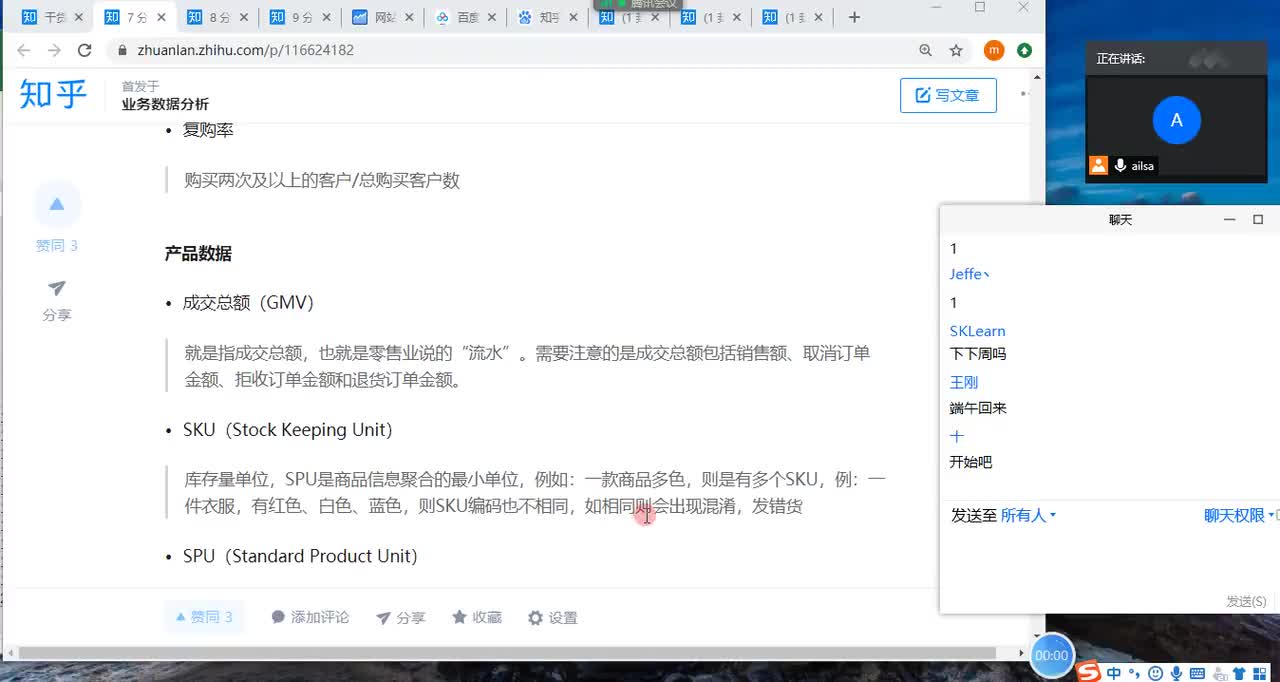
Task: Reload the Zhihu article page
Action: click(85, 50)
